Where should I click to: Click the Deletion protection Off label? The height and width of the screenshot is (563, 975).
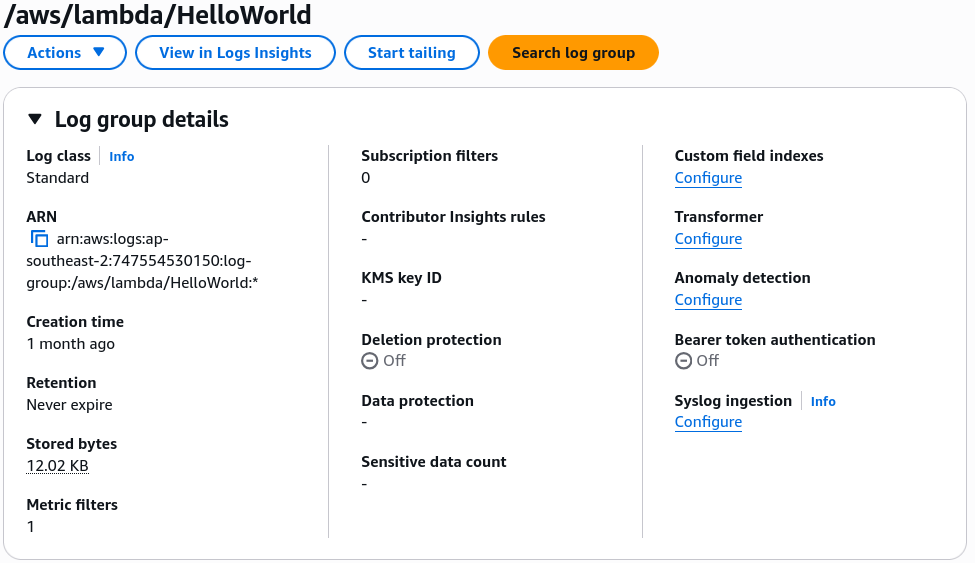(x=394, y=361)
